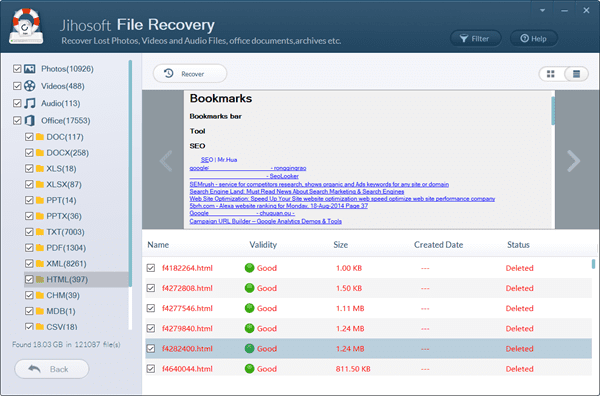The width and height of the screenshot is (600, 396).
Task: Uncheck the DOC(117) folder checkbox
Action: click(29, 137)
